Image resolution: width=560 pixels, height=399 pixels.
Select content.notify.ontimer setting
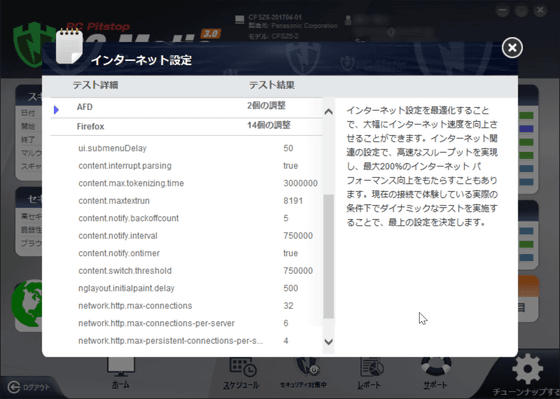119,253
